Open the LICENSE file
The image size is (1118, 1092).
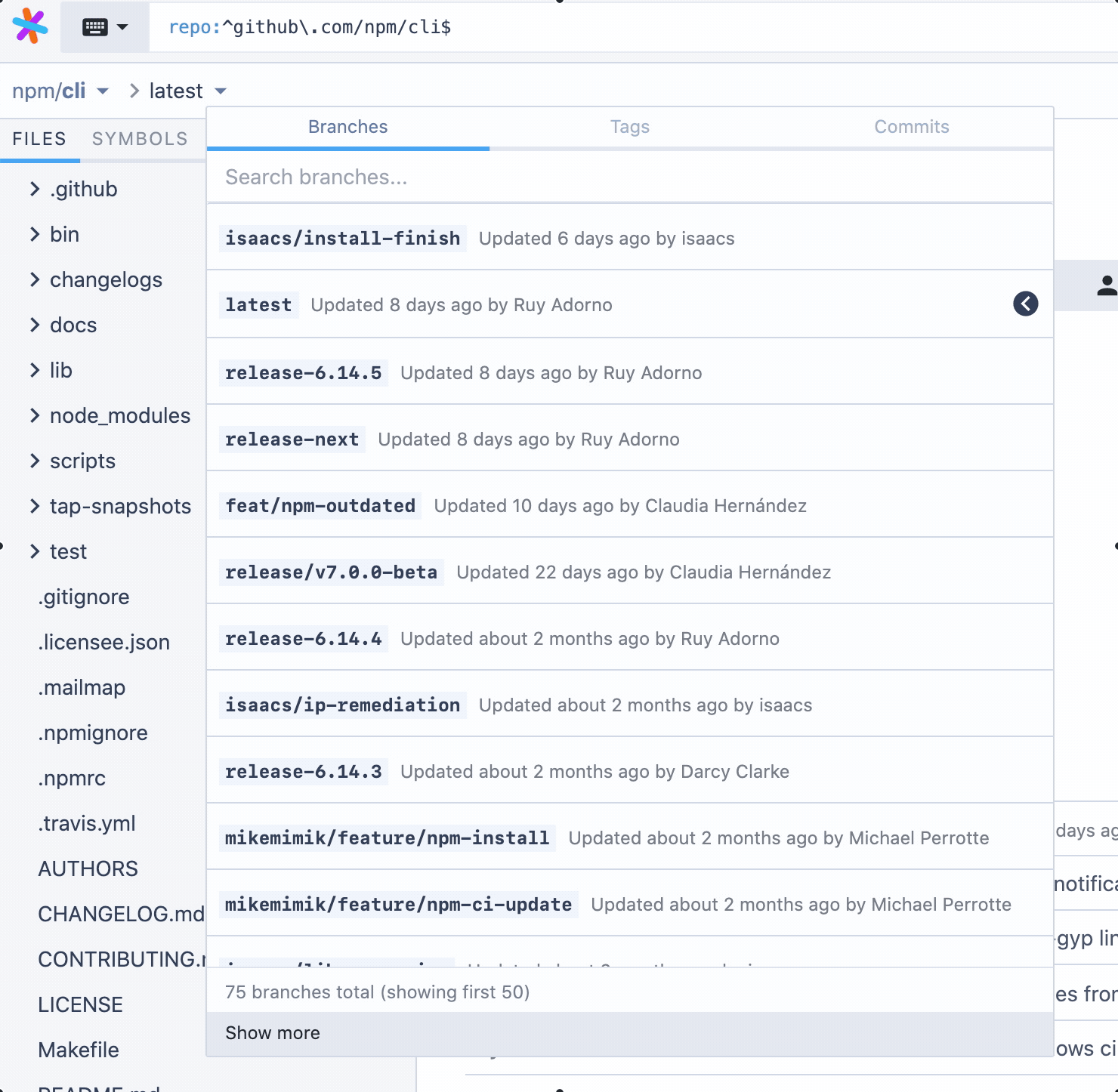click(81, 1004)
